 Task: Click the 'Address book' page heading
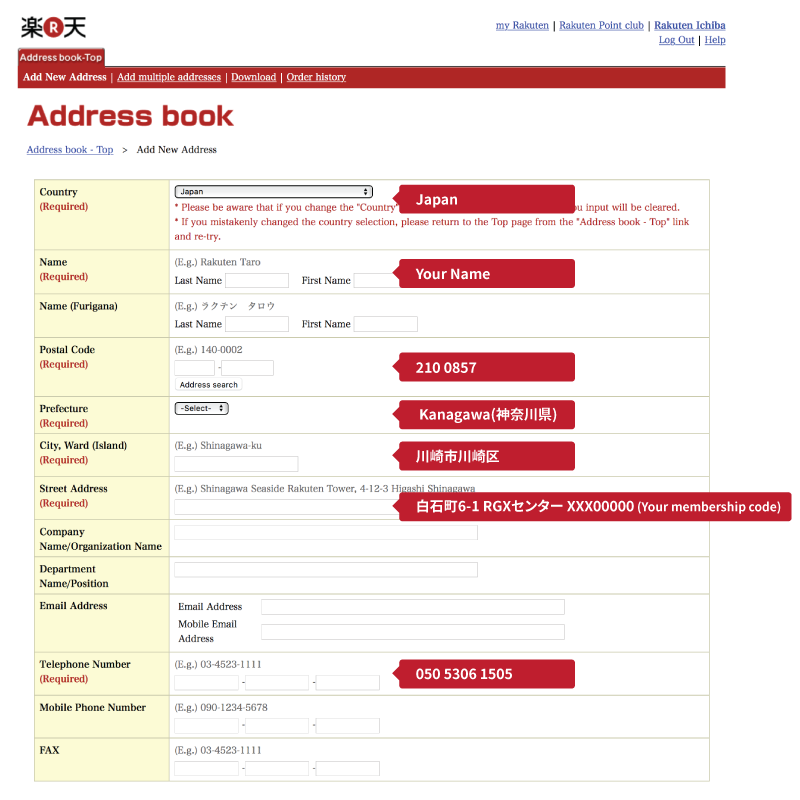(x=131, y=116)
